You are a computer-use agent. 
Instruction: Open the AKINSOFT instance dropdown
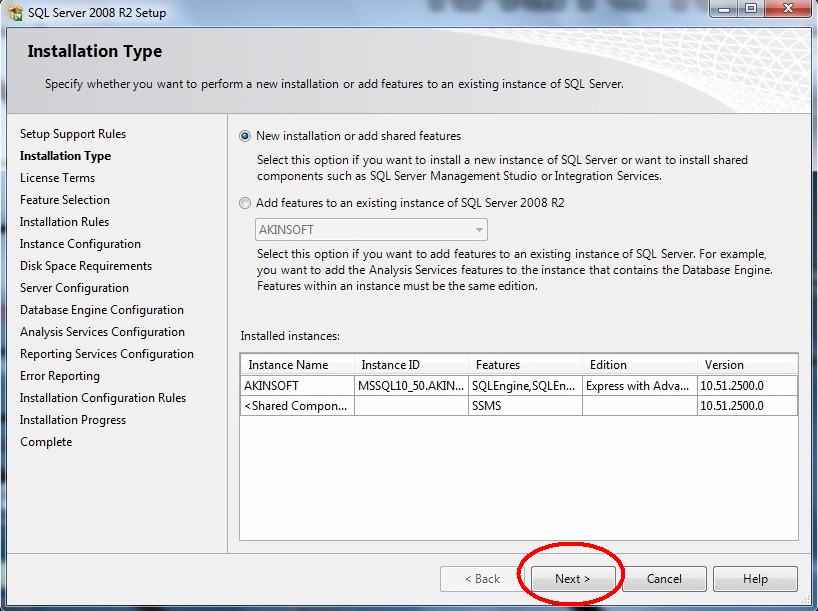(x=371, y=230)
